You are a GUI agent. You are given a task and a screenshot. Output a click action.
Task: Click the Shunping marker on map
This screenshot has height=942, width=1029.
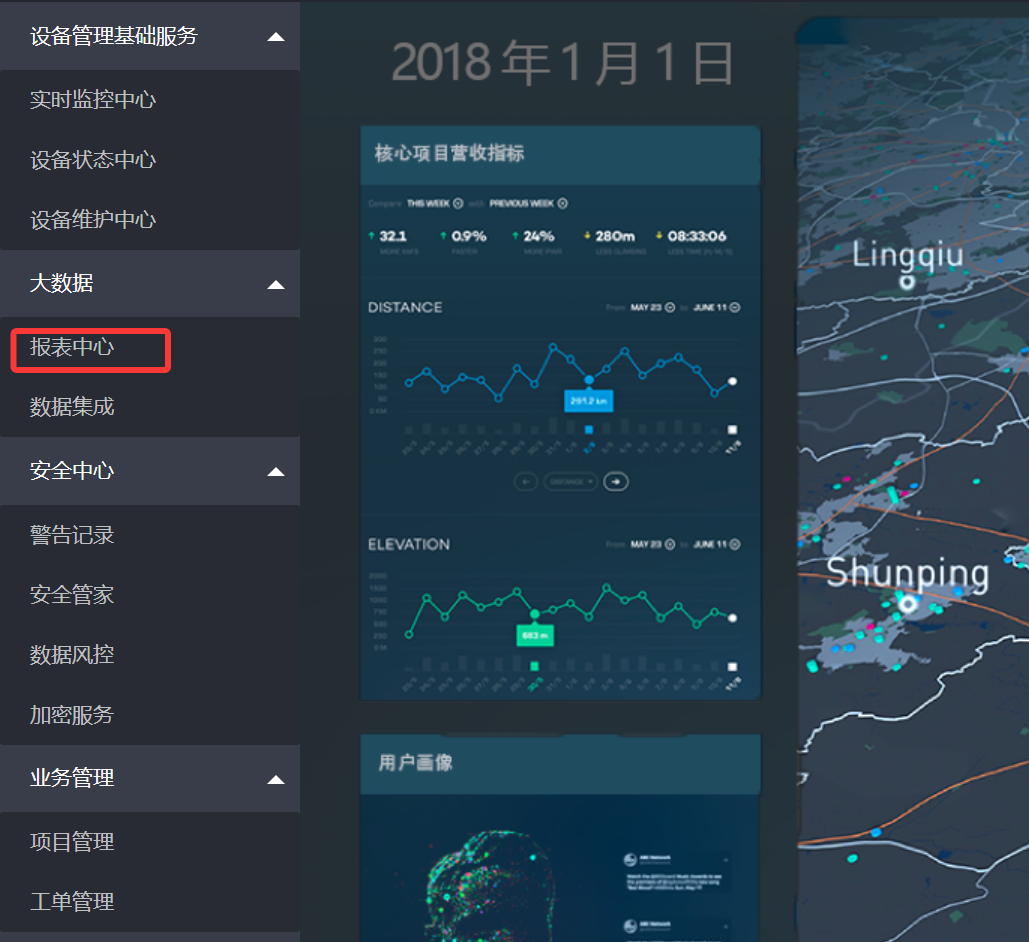tap(908, 603)
